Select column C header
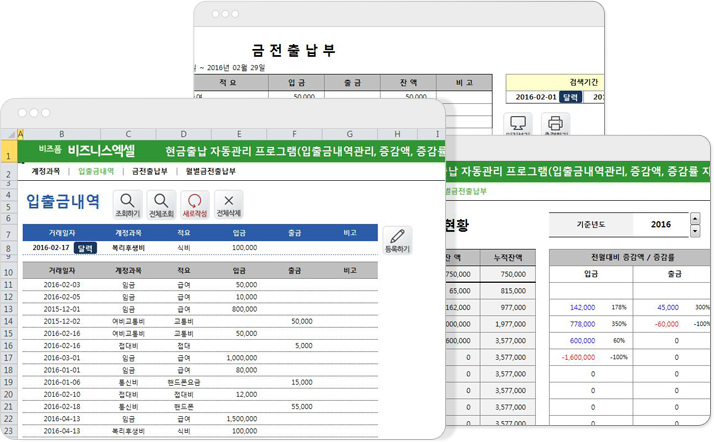The width and height of the screenshot is (714, 442). [128, 134]
